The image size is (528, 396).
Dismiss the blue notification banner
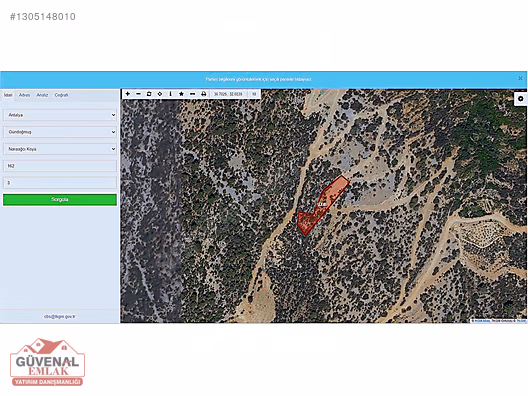[x=520, y=78]
